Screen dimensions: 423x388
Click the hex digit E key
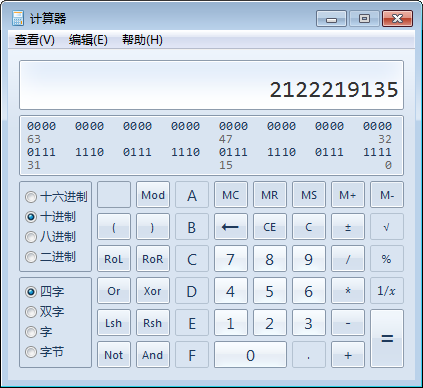click(x=192, y=323)
